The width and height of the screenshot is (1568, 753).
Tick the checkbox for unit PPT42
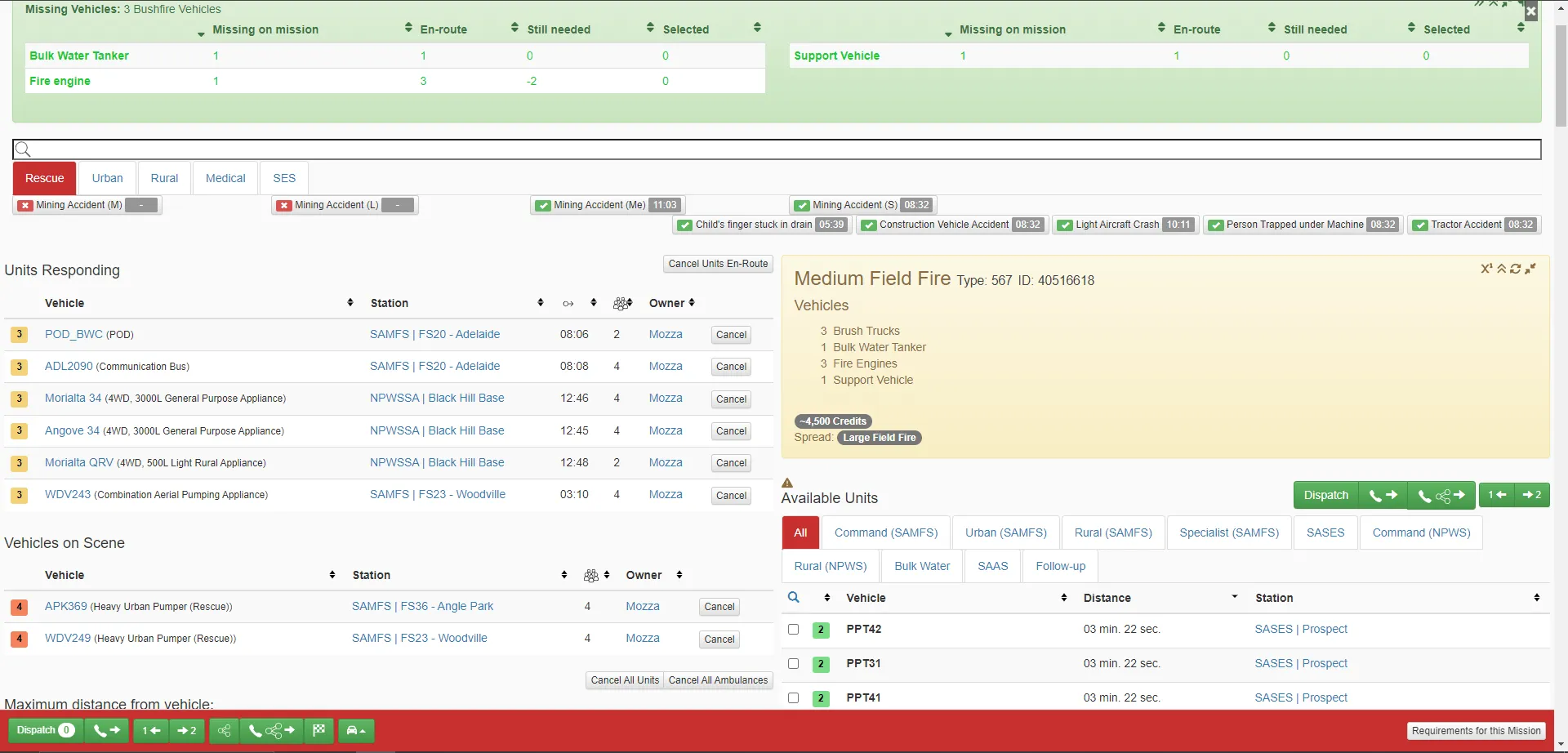(793, 629)
